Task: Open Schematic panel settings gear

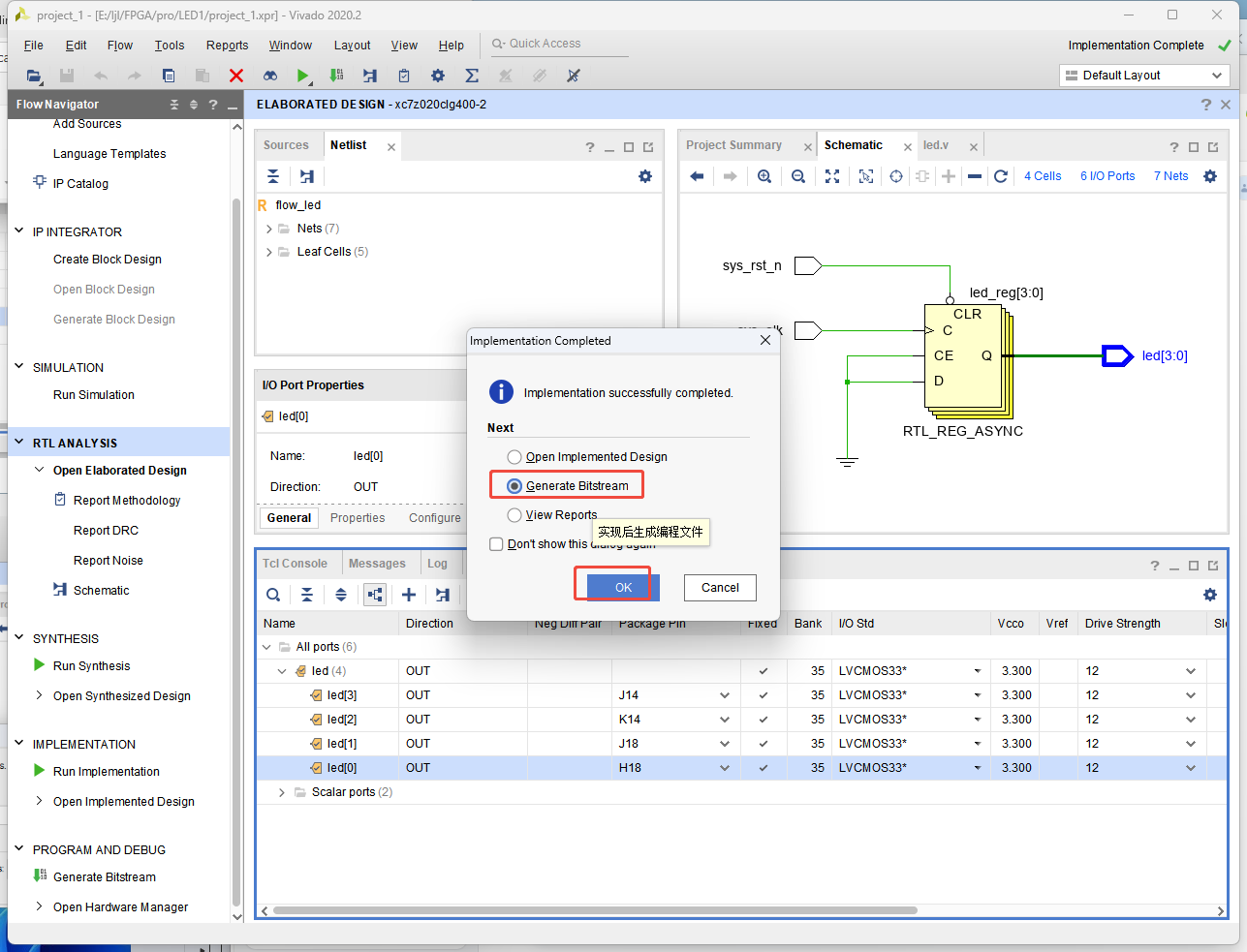Action: (1210, 176)
